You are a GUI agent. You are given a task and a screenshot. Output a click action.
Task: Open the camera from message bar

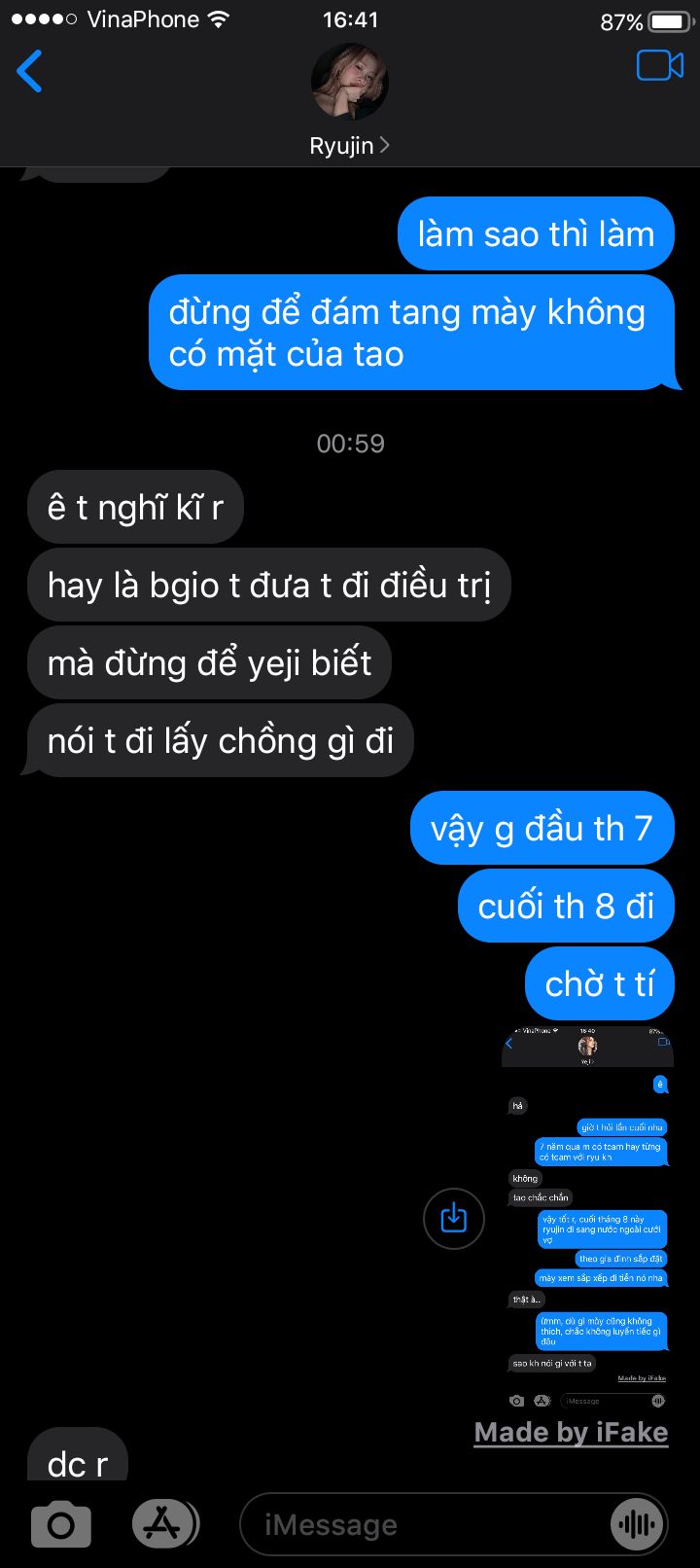coord(61,1524)
